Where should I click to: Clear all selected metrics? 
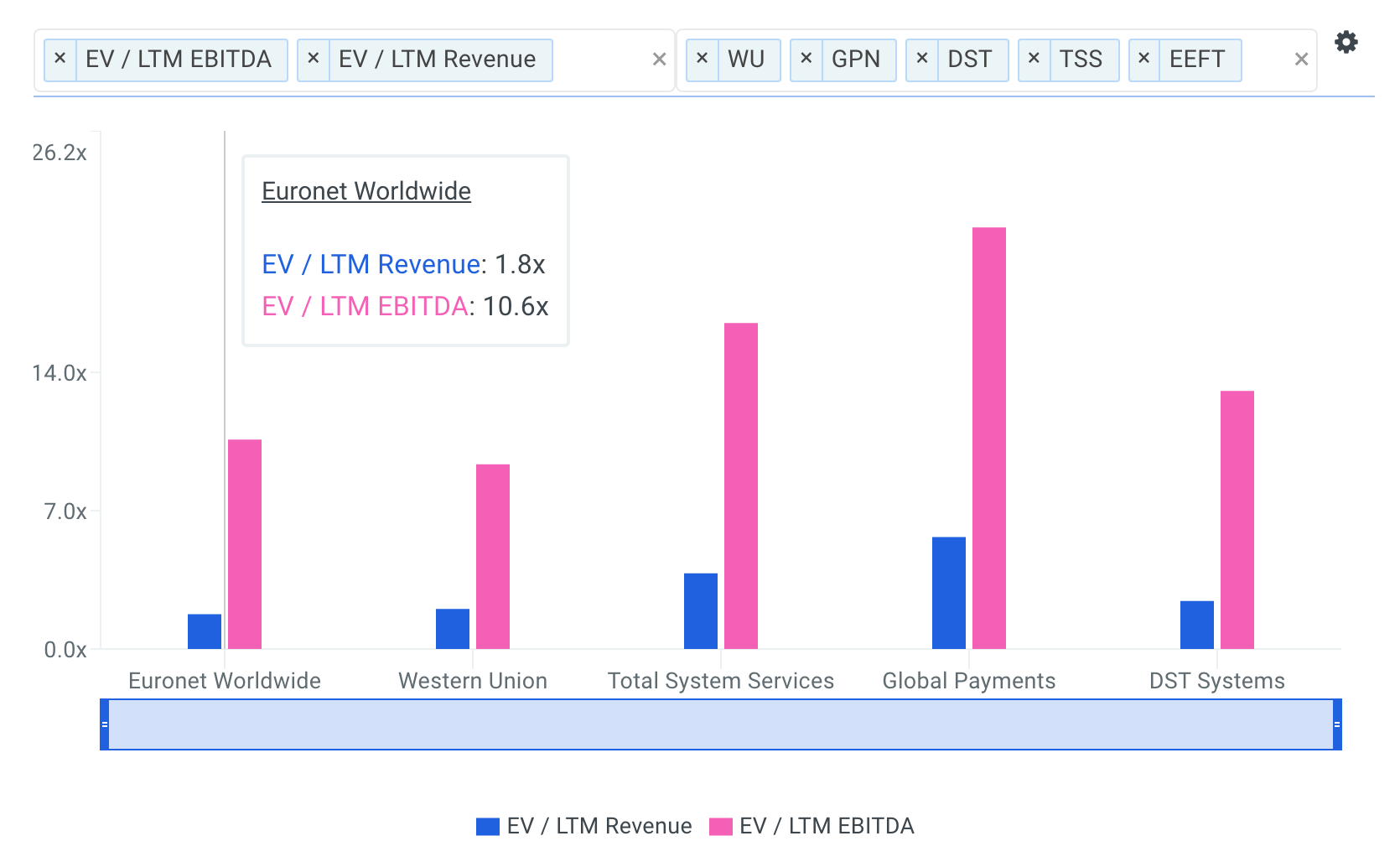coord(659,60)
